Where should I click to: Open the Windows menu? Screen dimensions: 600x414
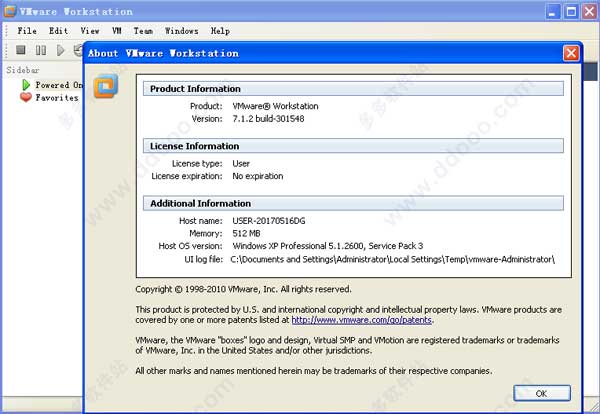(182, 31)
